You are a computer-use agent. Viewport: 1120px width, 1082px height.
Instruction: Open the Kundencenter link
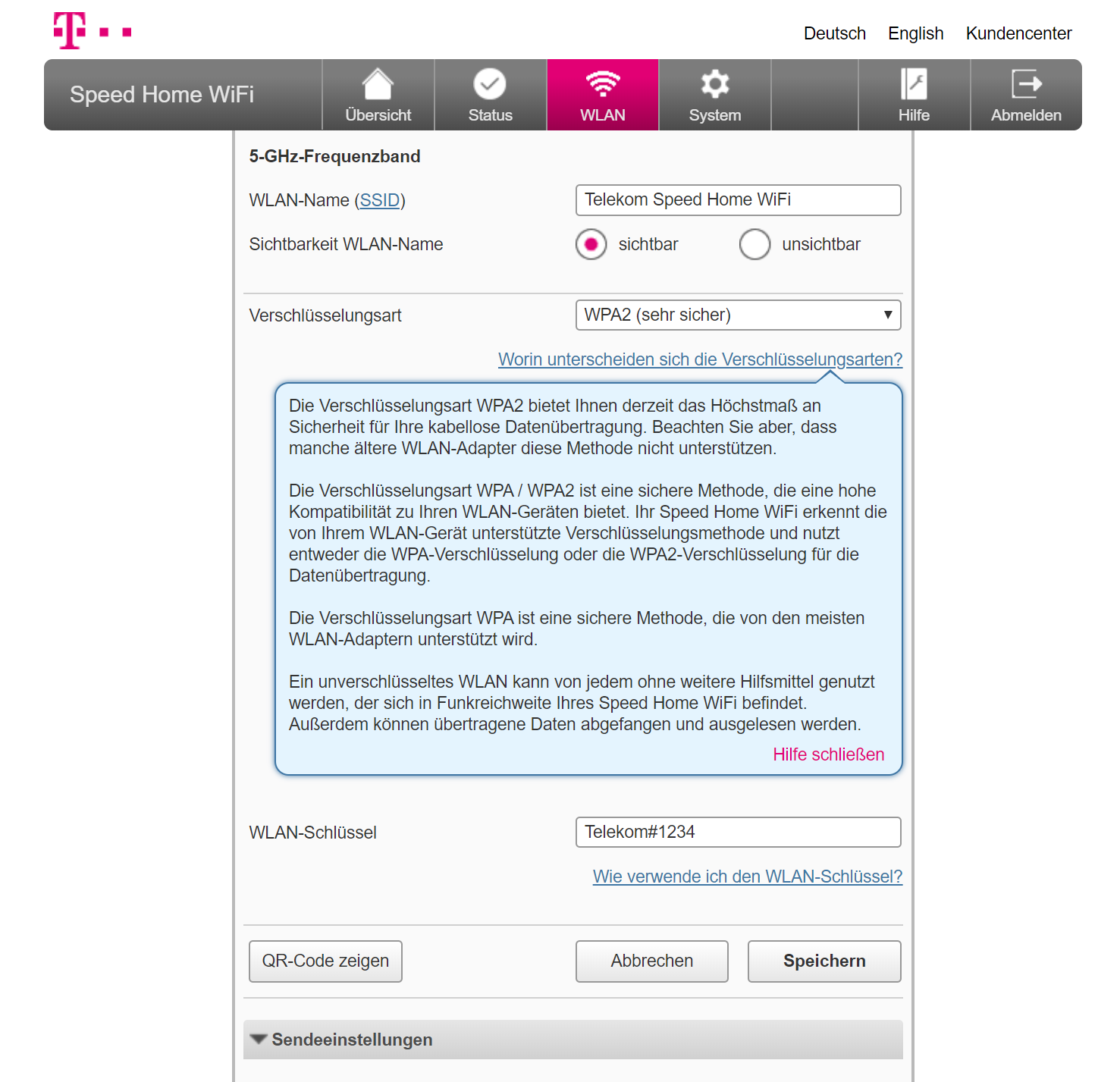[x=1018, y=33]
